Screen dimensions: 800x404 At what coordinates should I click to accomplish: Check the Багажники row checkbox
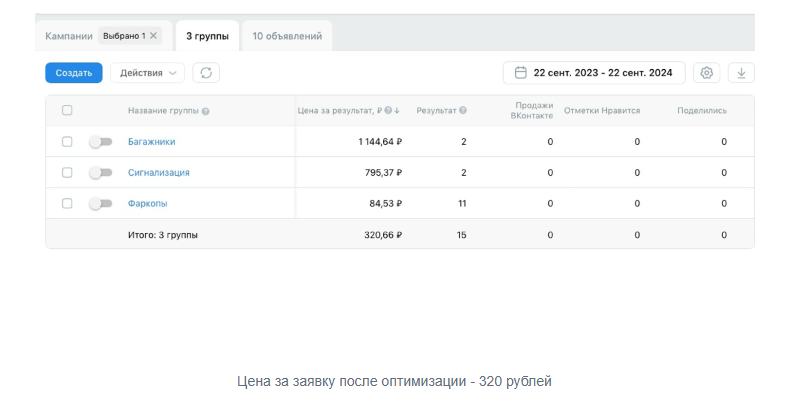(67, 141)
